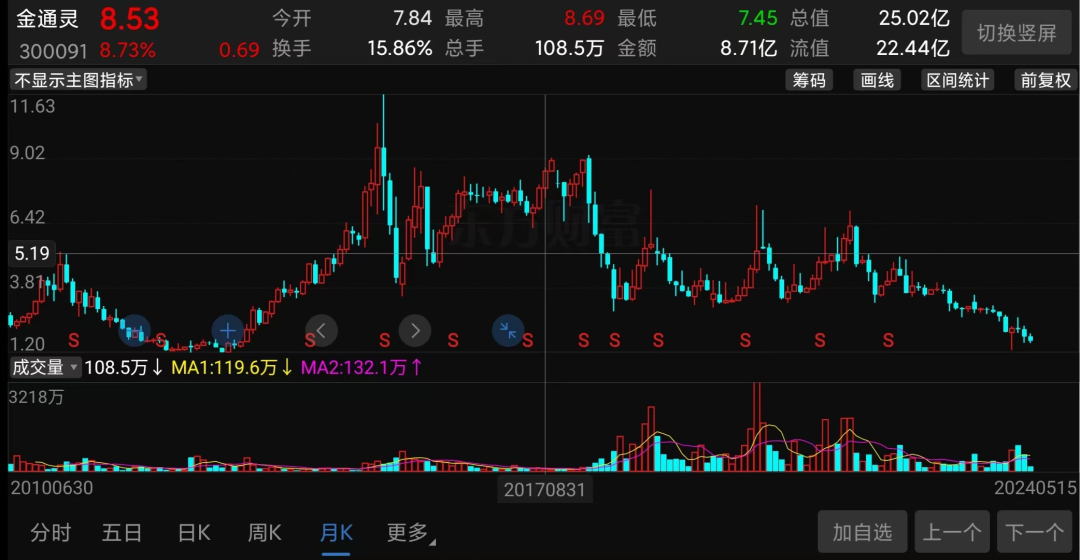Image resolution: width=1080 pixels, height=560 pixels.
Task: Expand the 更多 period options
Action: (411, 532)
